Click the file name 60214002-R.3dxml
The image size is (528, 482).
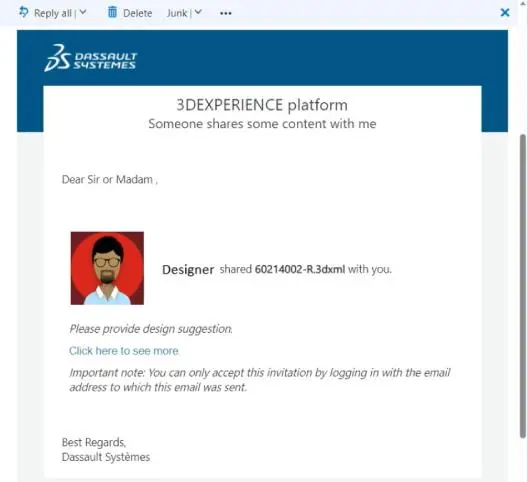(x=300, y=269)
